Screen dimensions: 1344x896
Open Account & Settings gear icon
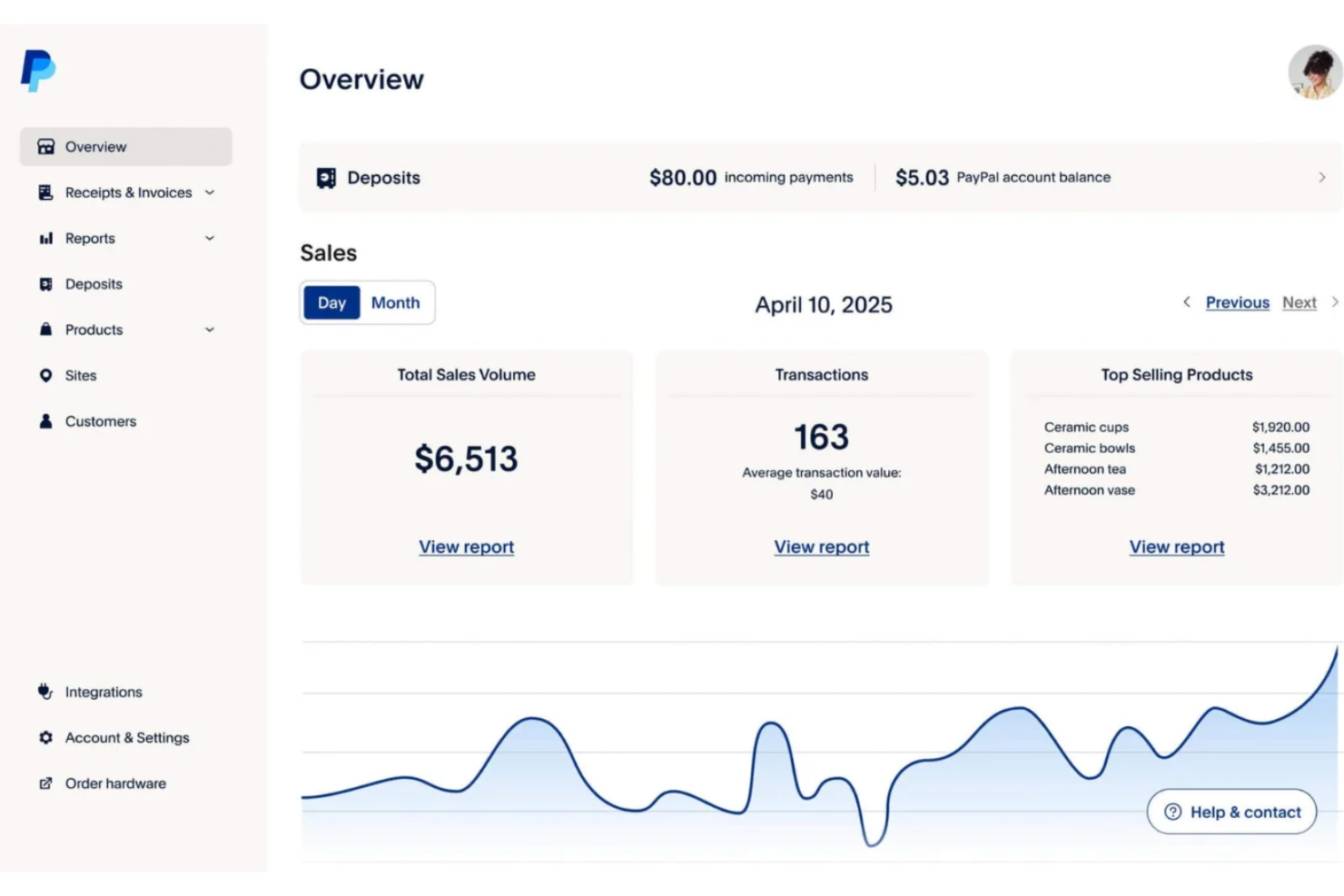click(x=44, y=737)
